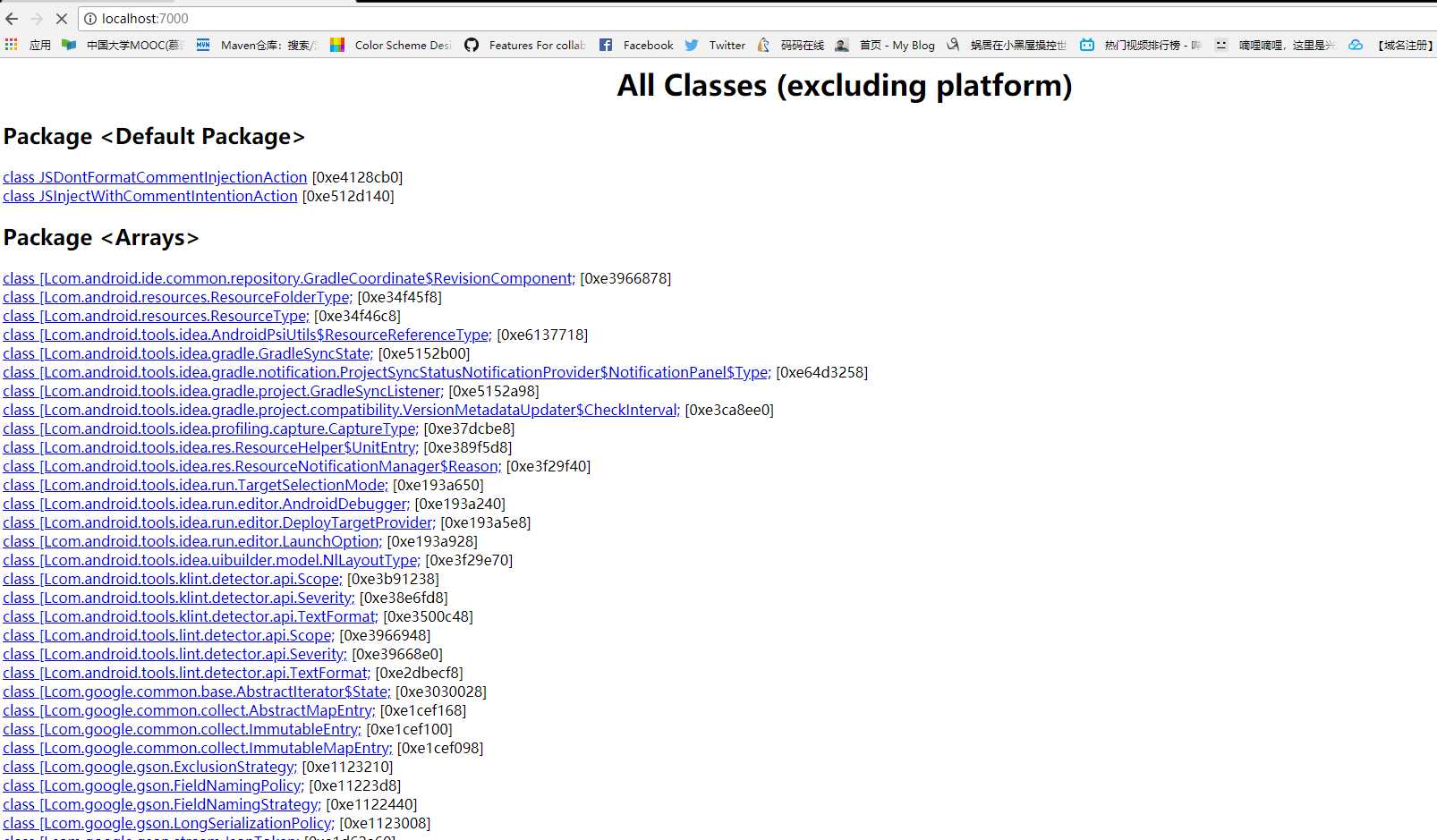
Task: Click the browser forward arrow
Action: (x=37, y=18)
